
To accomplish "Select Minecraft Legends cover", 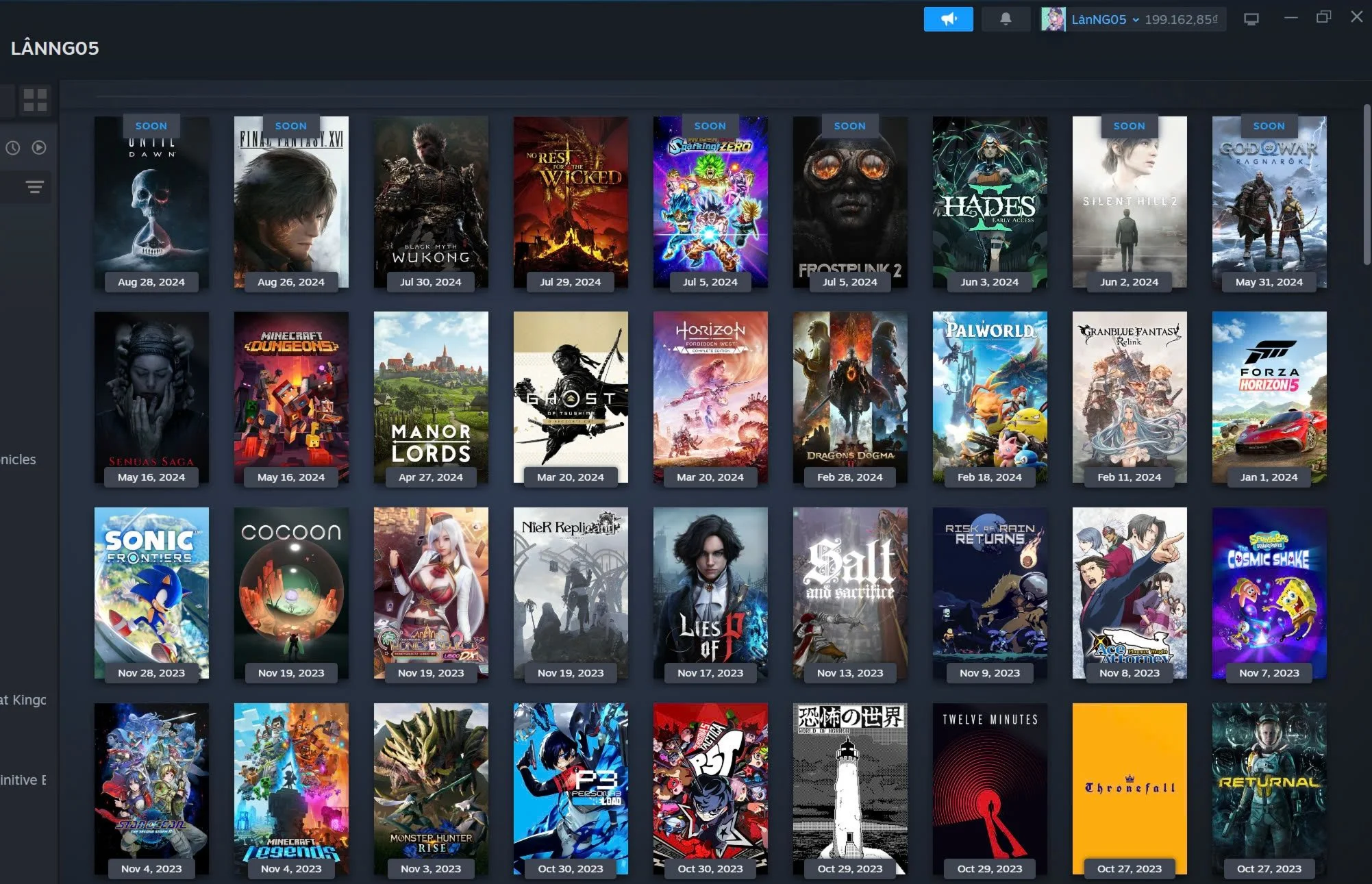I will (x=291, y=789).
